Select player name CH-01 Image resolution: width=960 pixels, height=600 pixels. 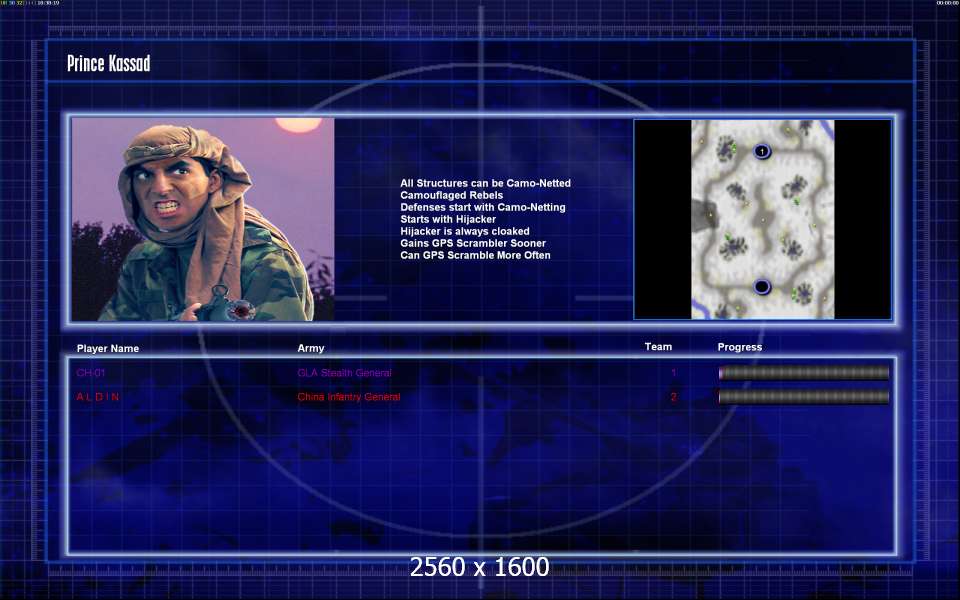coord(91,373)
